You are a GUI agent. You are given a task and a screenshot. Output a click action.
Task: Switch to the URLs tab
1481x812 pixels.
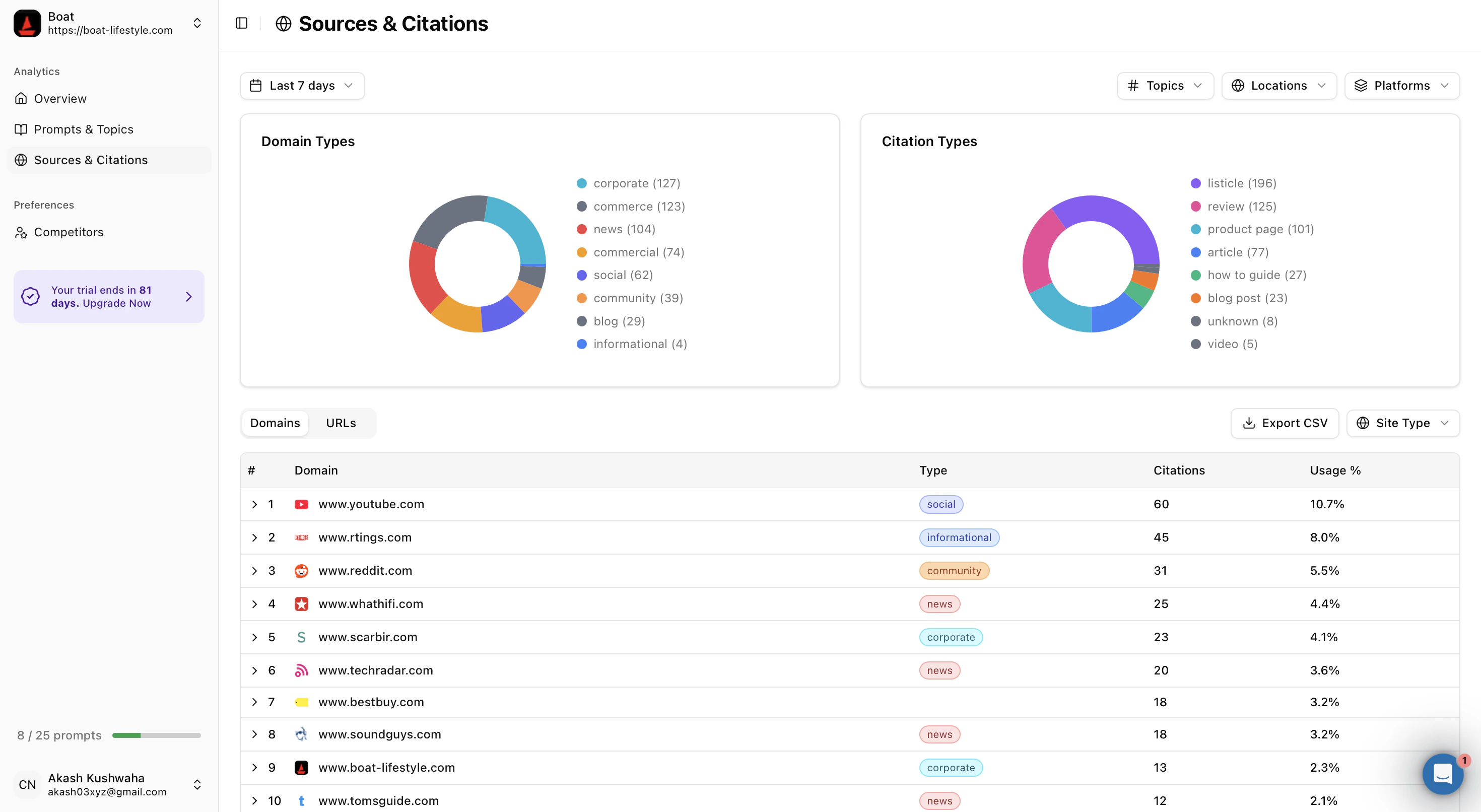(341, 423)
